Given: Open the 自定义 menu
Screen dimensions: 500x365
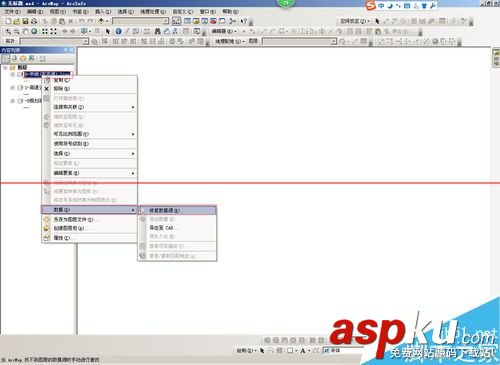Looking at the screenshot, I should [x=183, y=12].
